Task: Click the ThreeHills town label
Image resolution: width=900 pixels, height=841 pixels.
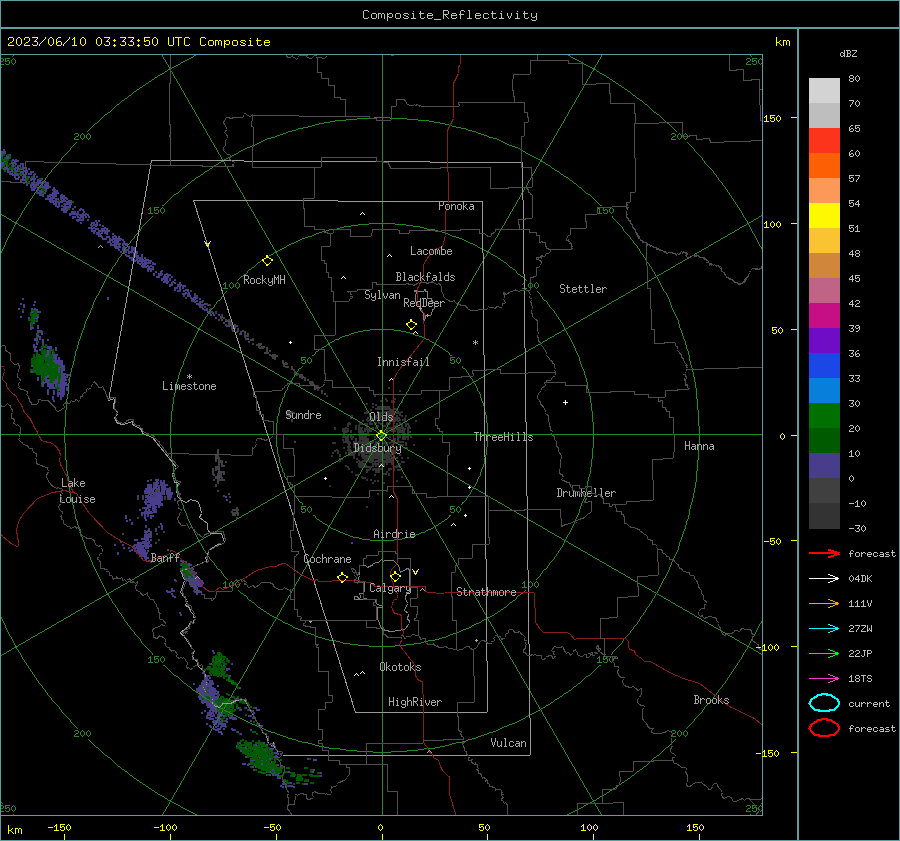Action: coord(503,437)
